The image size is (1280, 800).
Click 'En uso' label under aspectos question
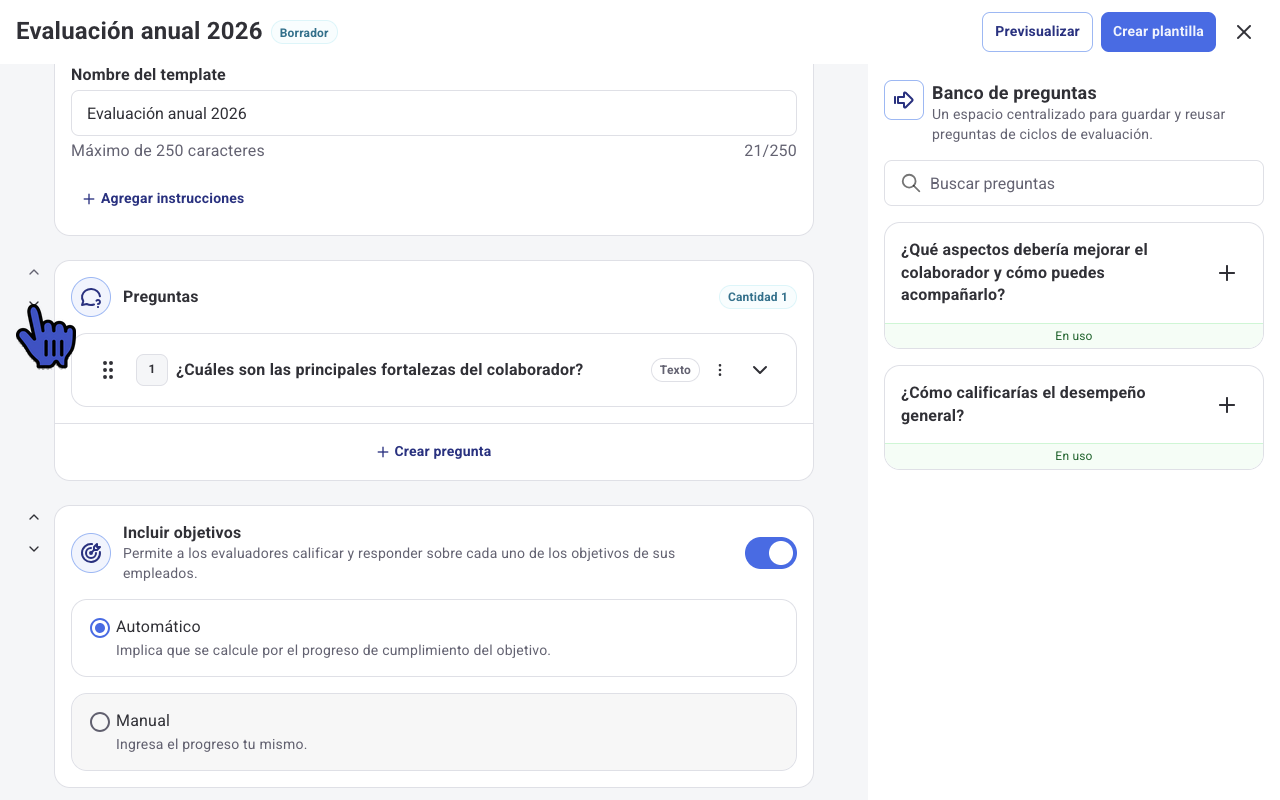point(1074,336)
